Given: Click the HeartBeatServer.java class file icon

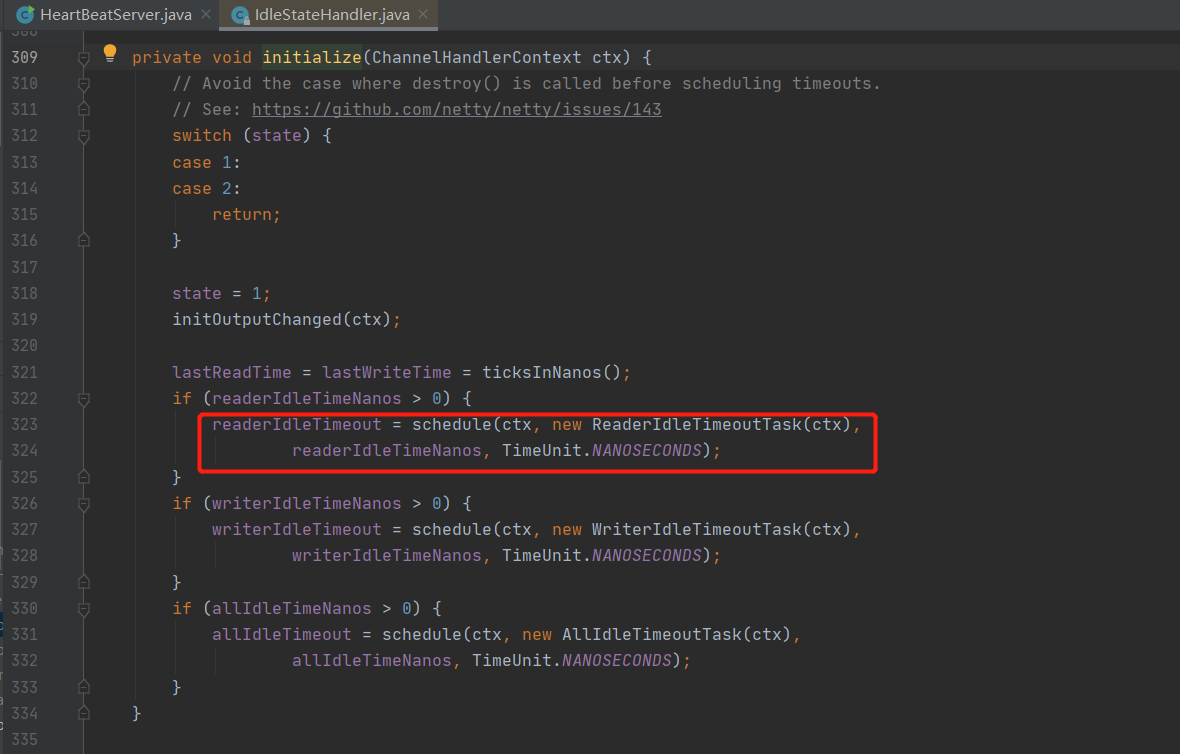Looking at the screenshot, I should tap(25, 14).
